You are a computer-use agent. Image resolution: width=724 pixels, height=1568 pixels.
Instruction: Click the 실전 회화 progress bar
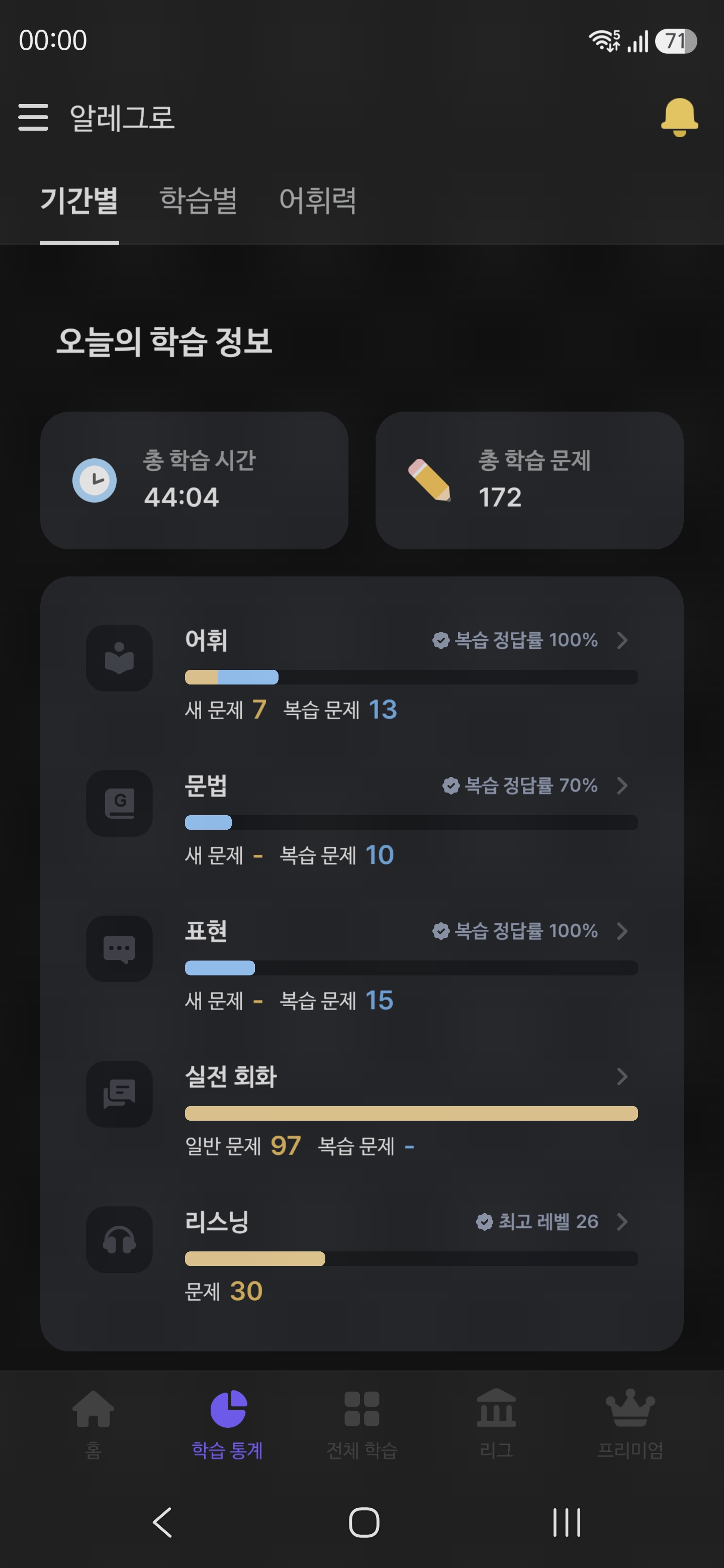pyautogui.click(x=412, y=1113)
